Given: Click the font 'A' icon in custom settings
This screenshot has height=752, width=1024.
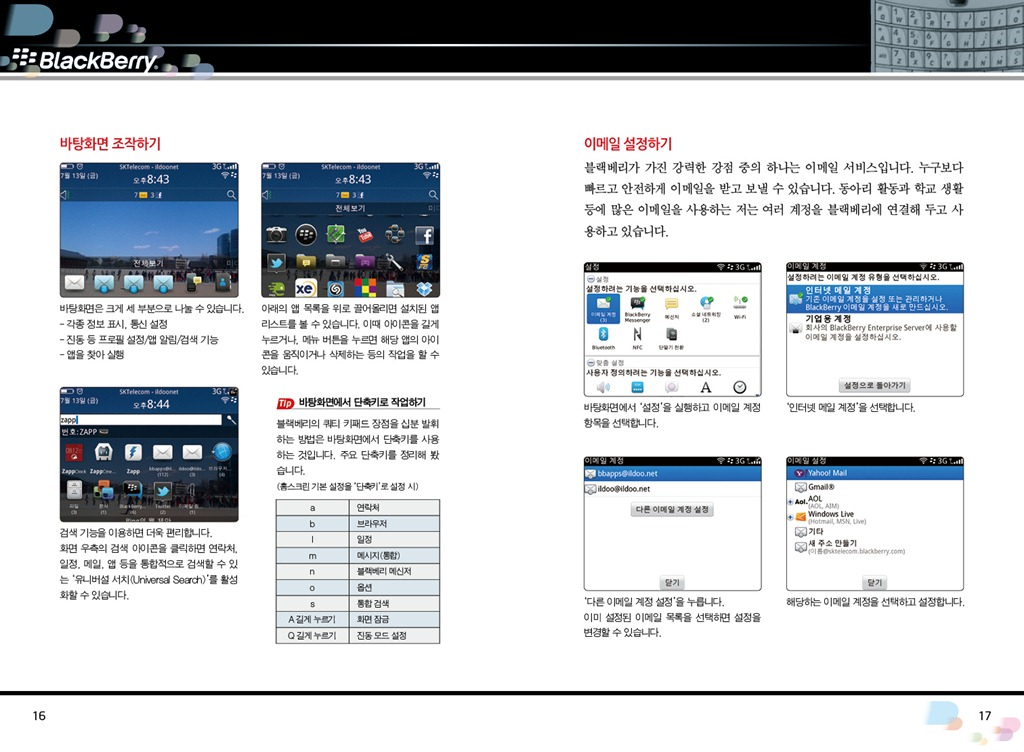Looking at the screenshot, I should 705,387.
